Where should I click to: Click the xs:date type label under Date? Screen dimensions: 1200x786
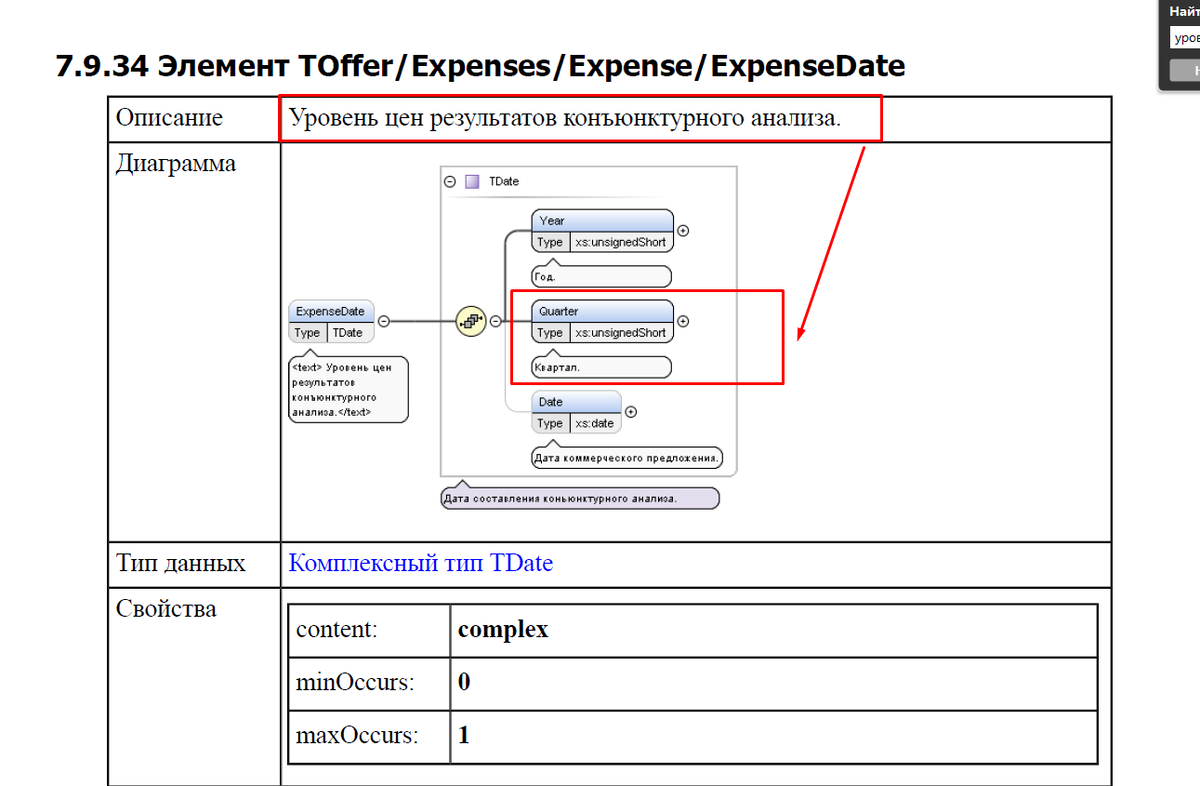tap(594, 423)
